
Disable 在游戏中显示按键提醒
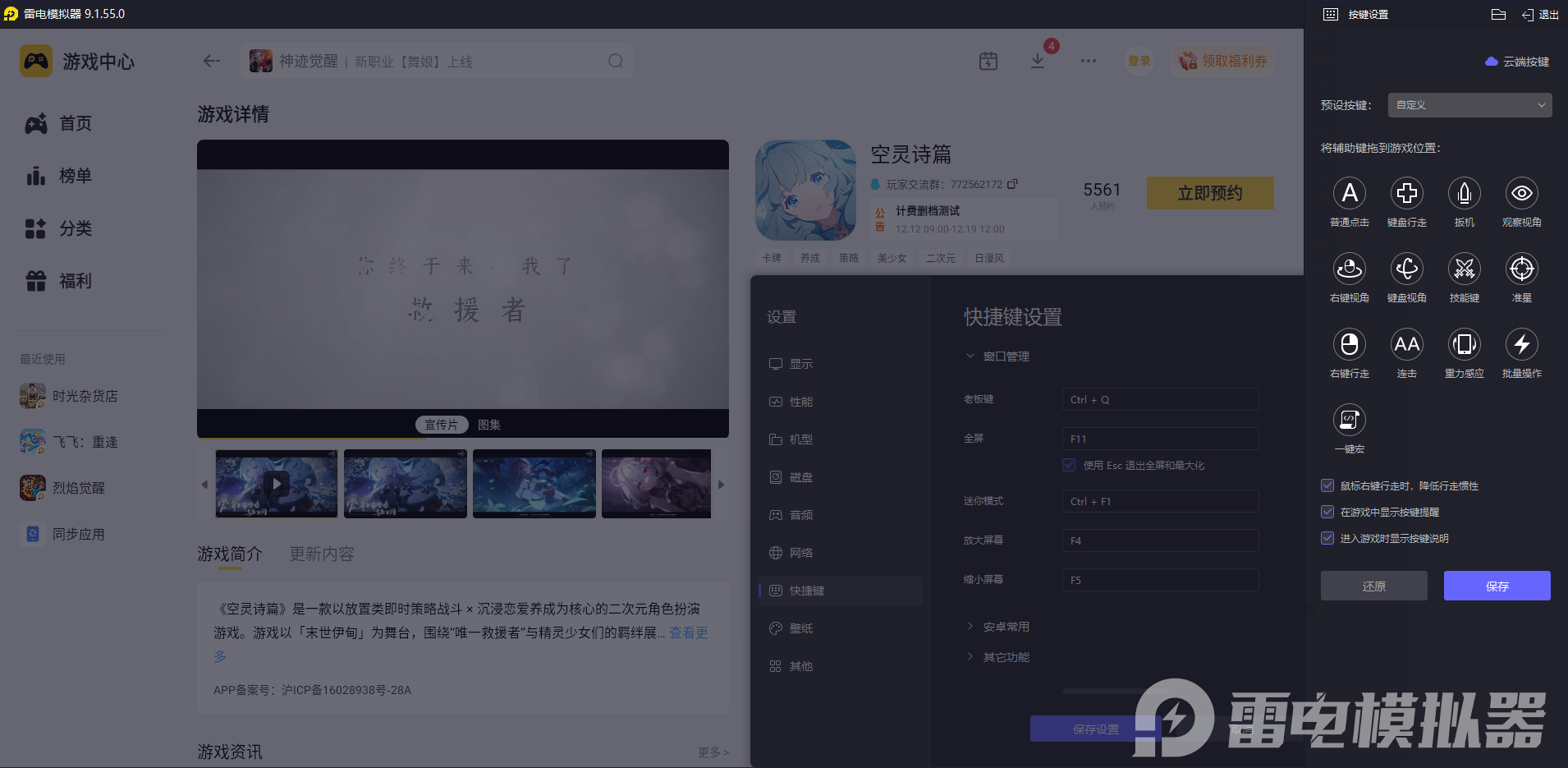click(x=1327, y=511)
